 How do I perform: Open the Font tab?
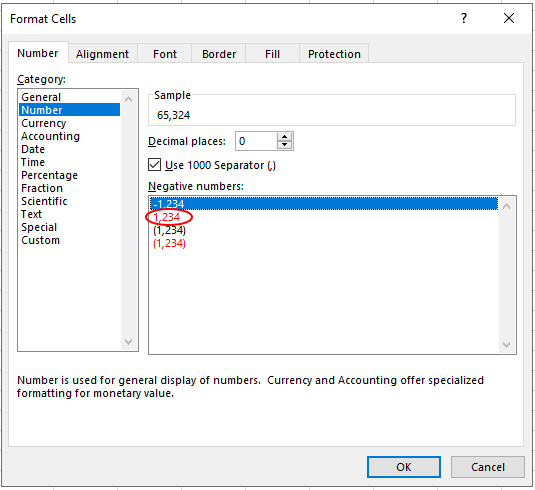[165, 54]
